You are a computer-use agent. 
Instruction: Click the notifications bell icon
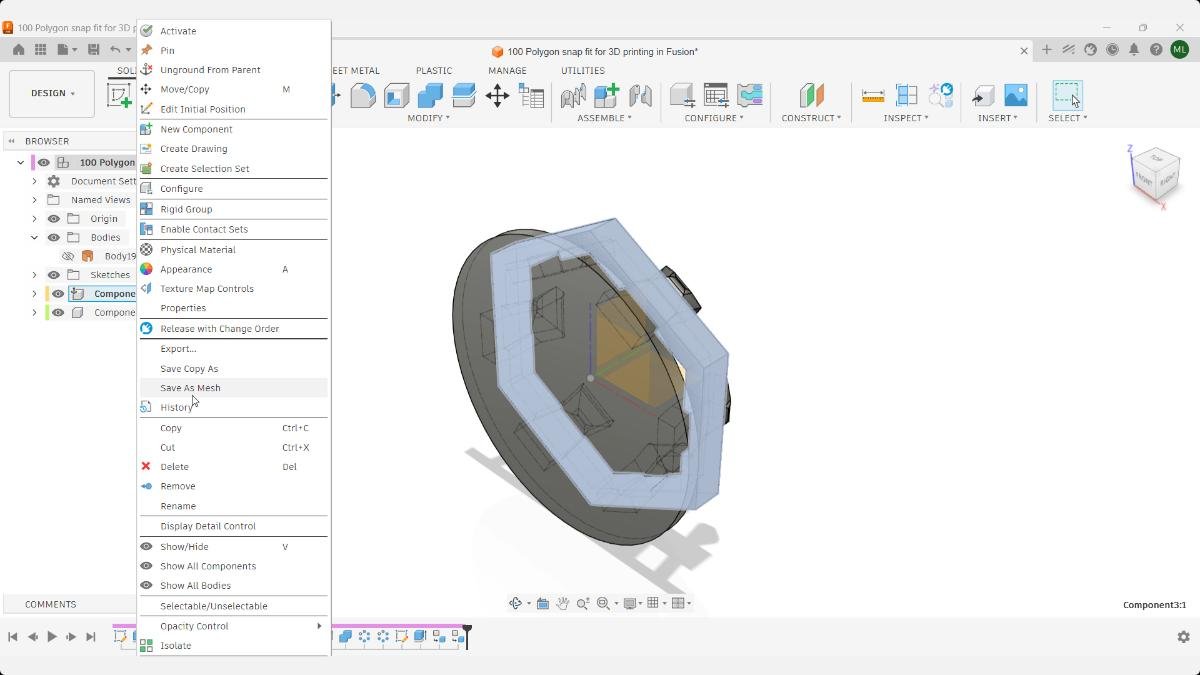click(x=1134, y=49)
